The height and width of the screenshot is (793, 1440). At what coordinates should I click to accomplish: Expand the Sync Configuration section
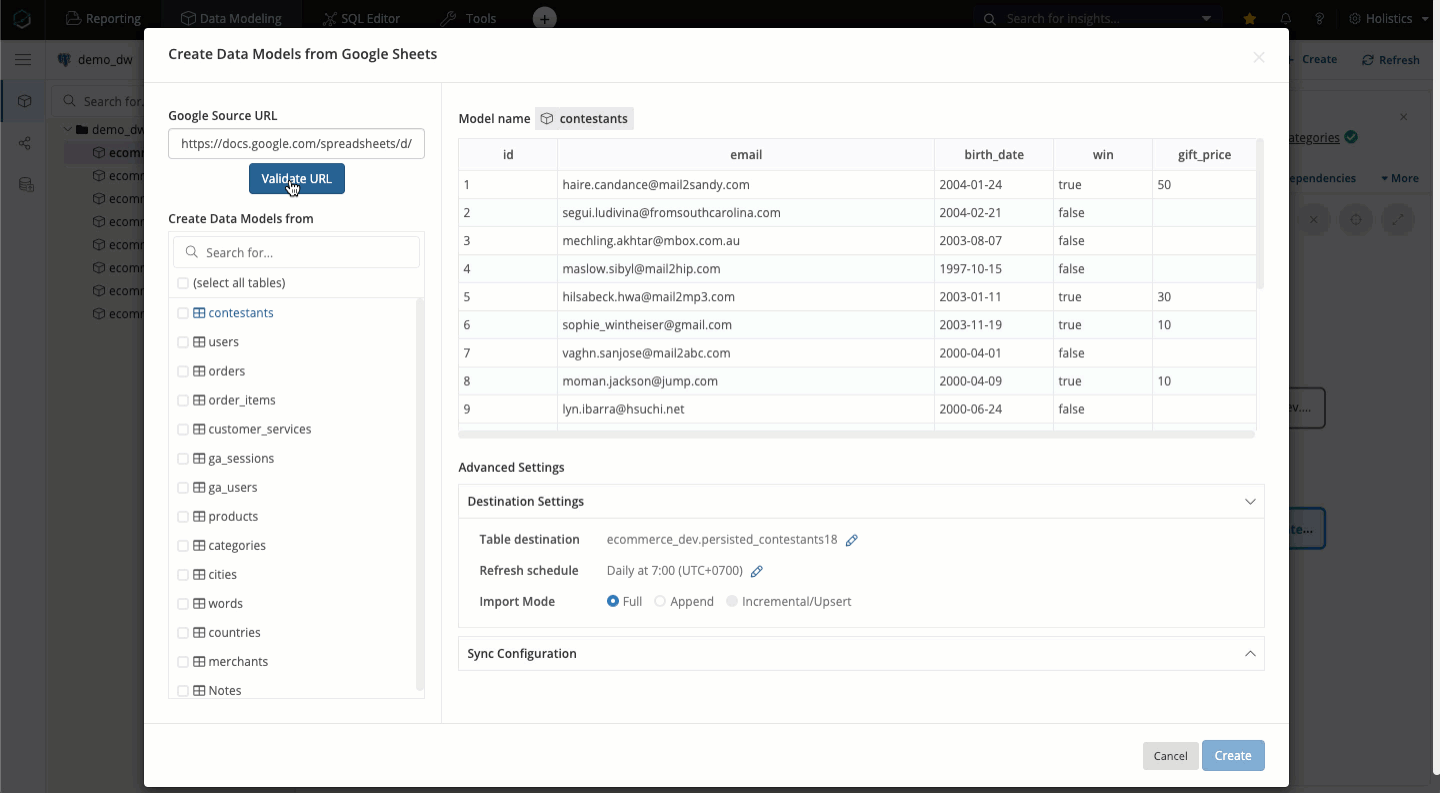pos(1250,654)
